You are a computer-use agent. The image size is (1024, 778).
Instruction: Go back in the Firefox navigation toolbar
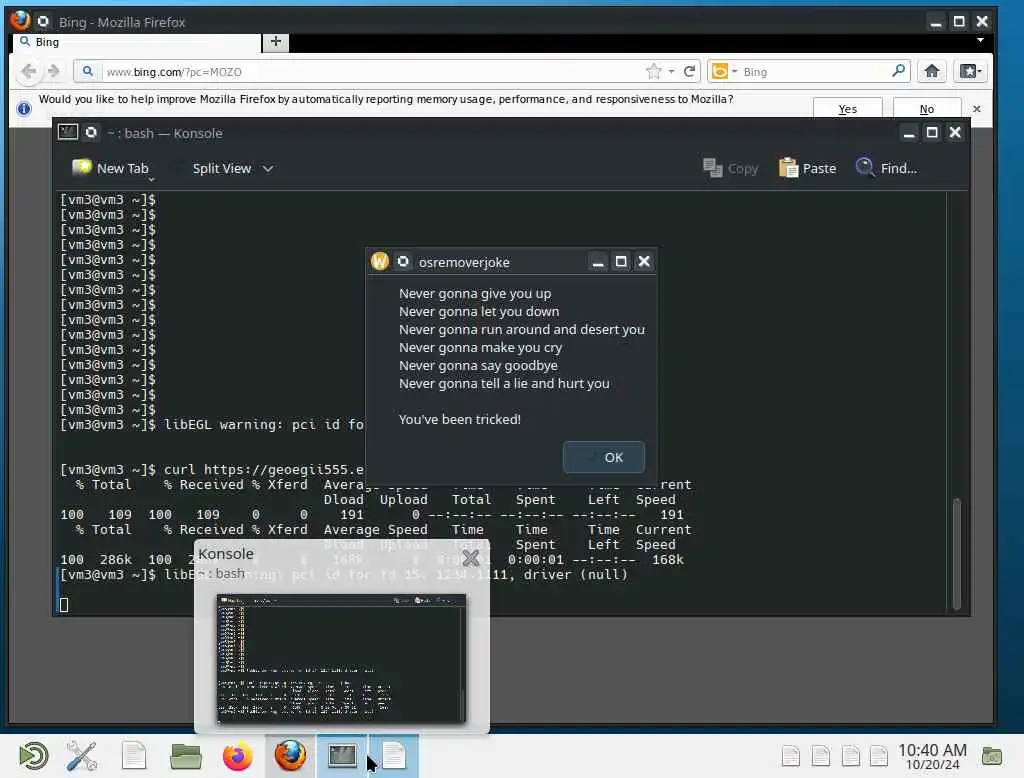coord(28,71)
